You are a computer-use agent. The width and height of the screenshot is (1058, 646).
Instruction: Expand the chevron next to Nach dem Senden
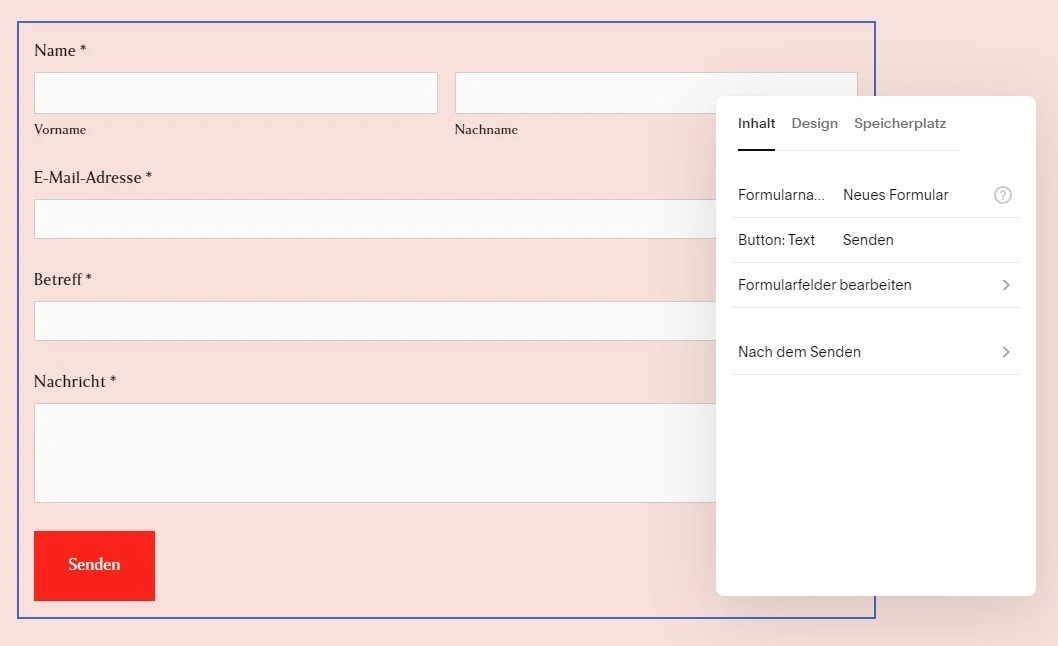[1005, 352]
